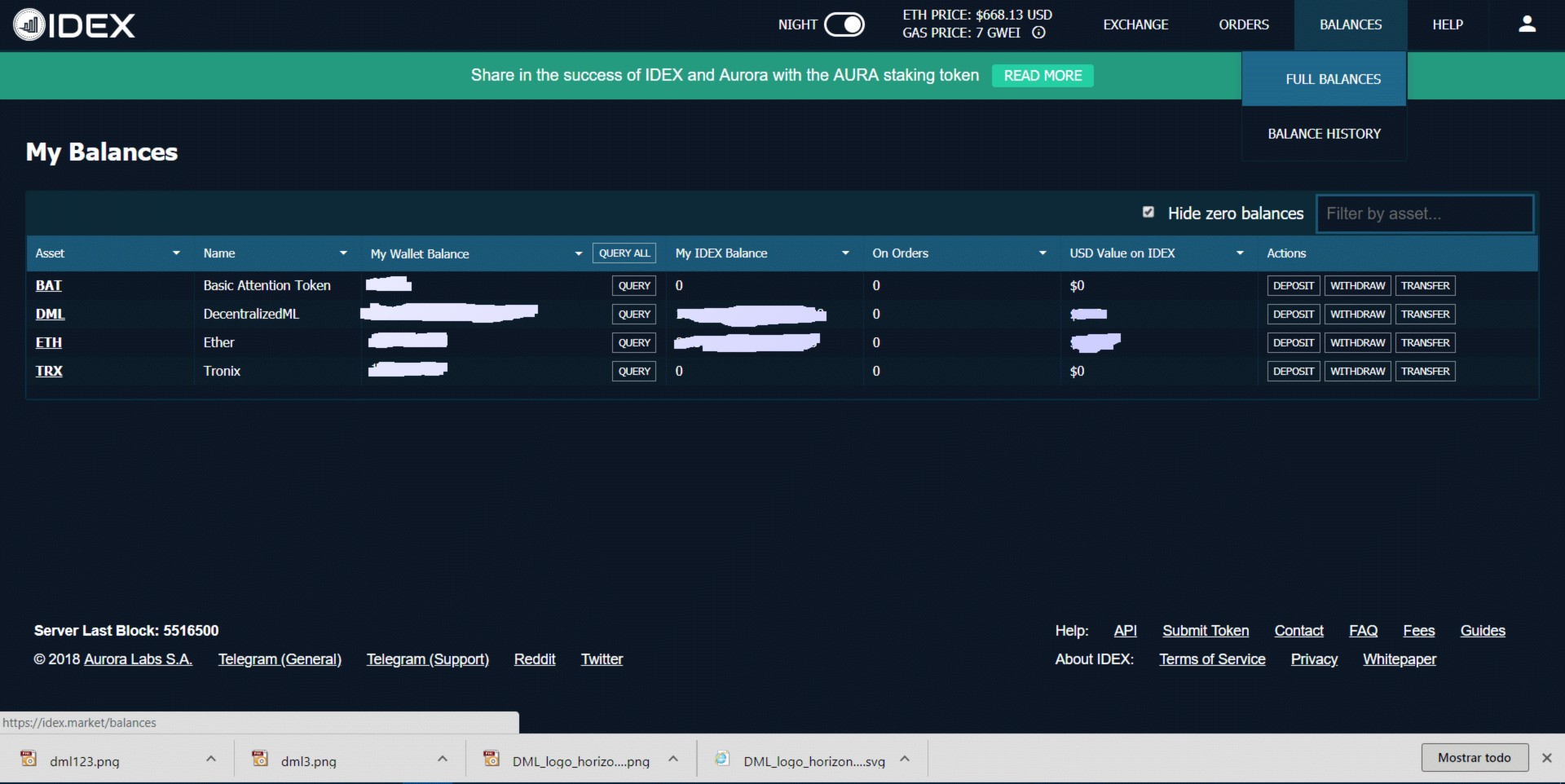Expand DML_logo_horizon....svg download chevron

coord(905,759)
